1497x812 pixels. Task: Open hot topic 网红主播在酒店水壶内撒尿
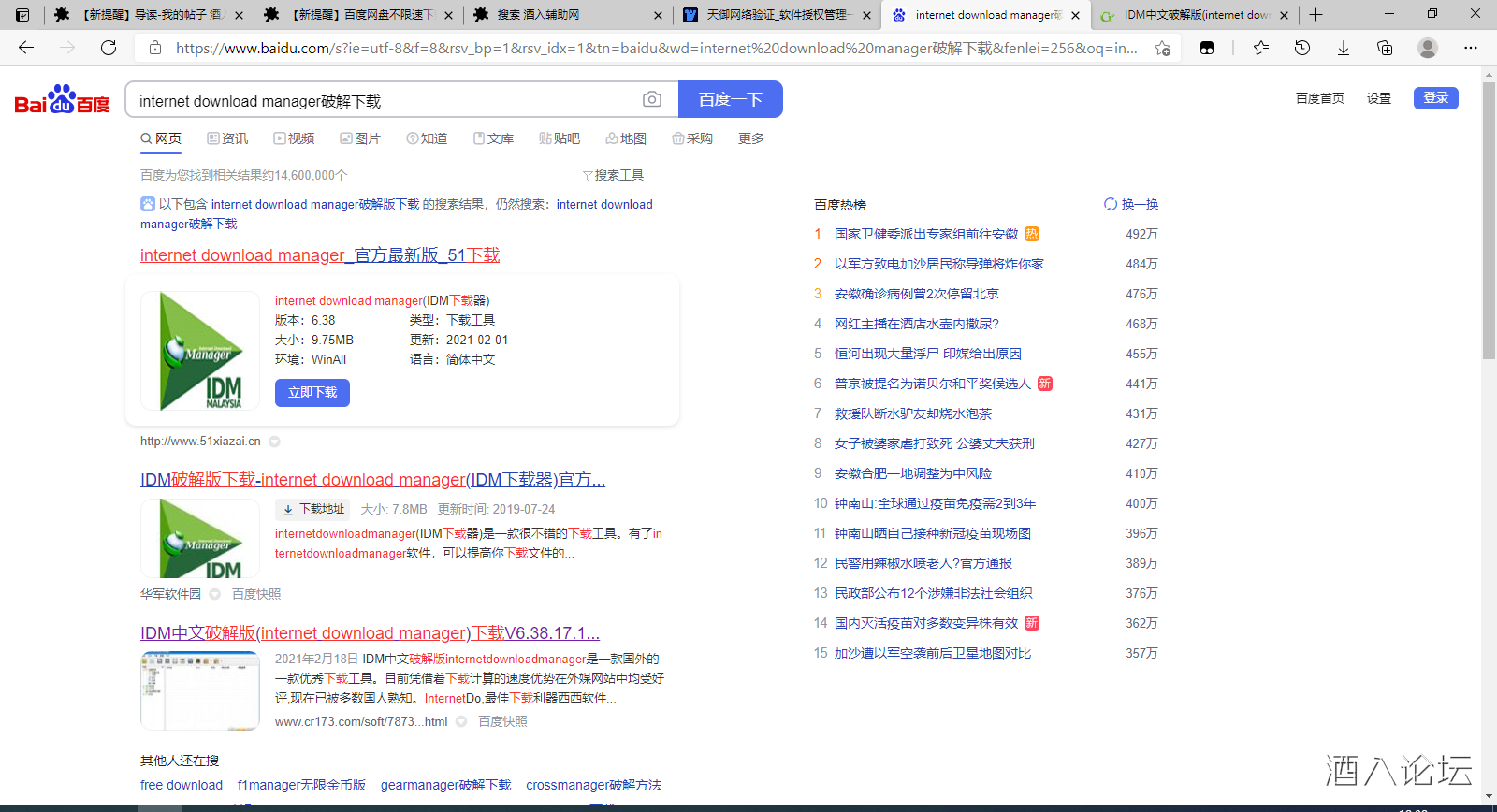(916, 324)
